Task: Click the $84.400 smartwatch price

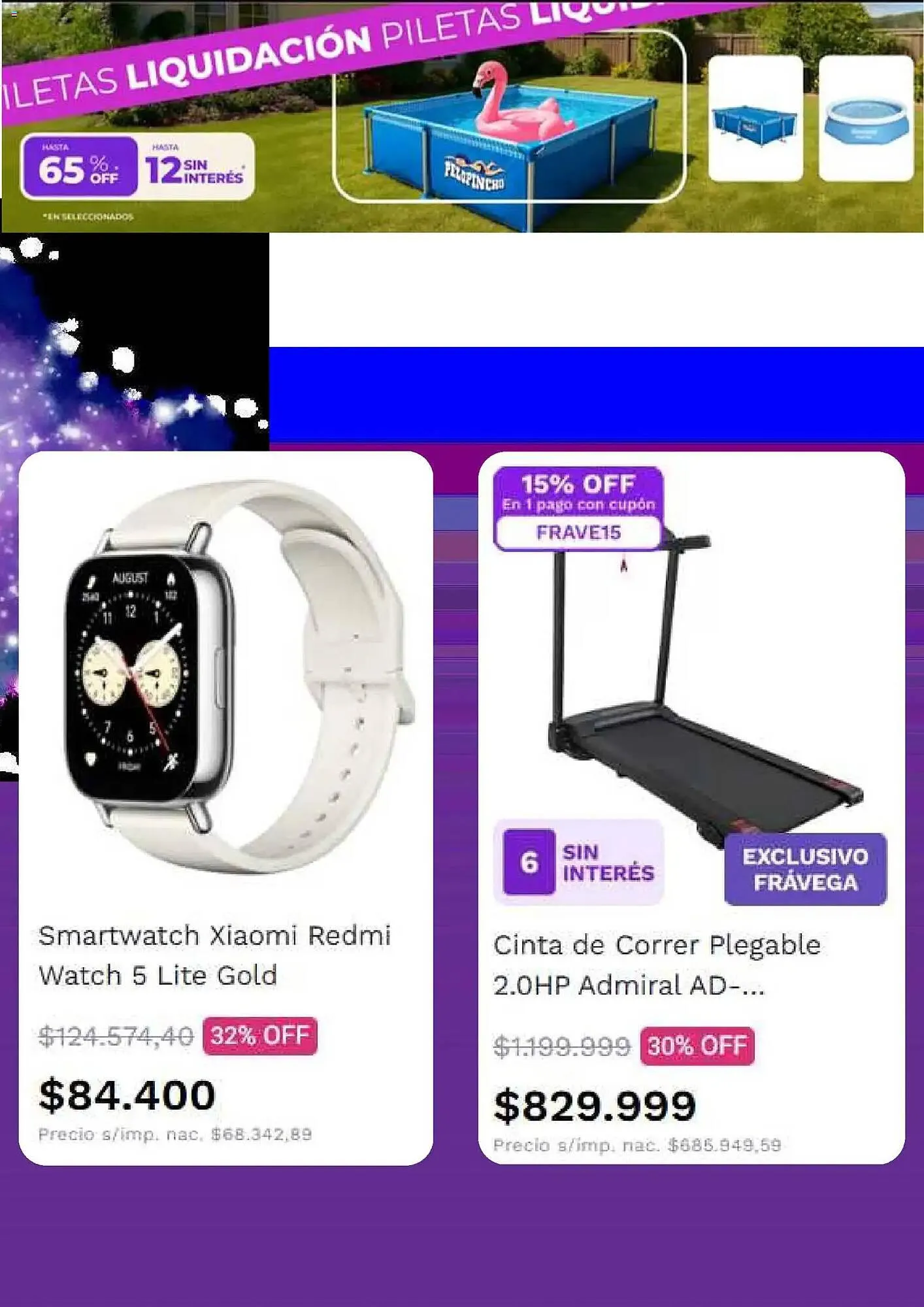Action: [x=127, y=1095]
